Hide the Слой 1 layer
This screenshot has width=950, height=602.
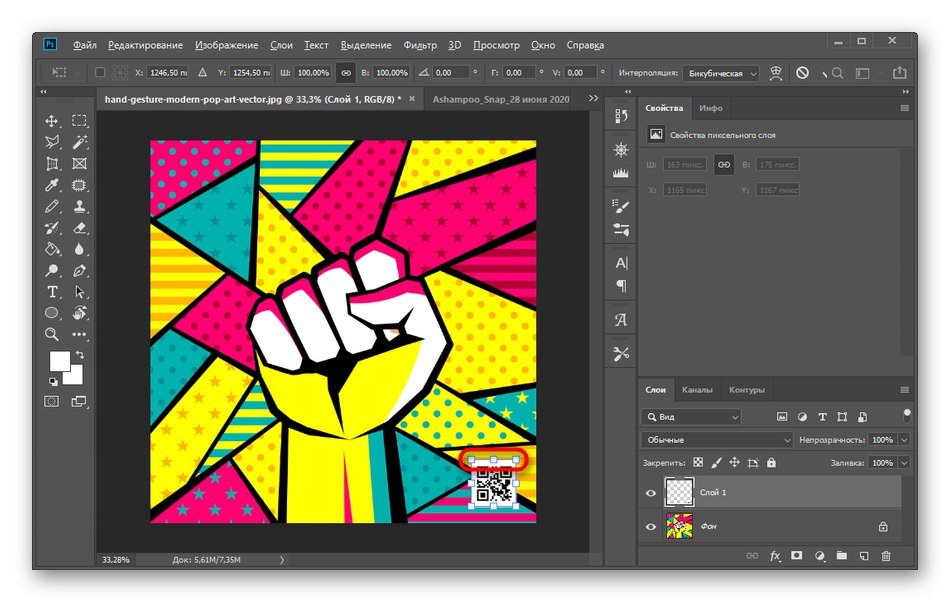point(650,491)
